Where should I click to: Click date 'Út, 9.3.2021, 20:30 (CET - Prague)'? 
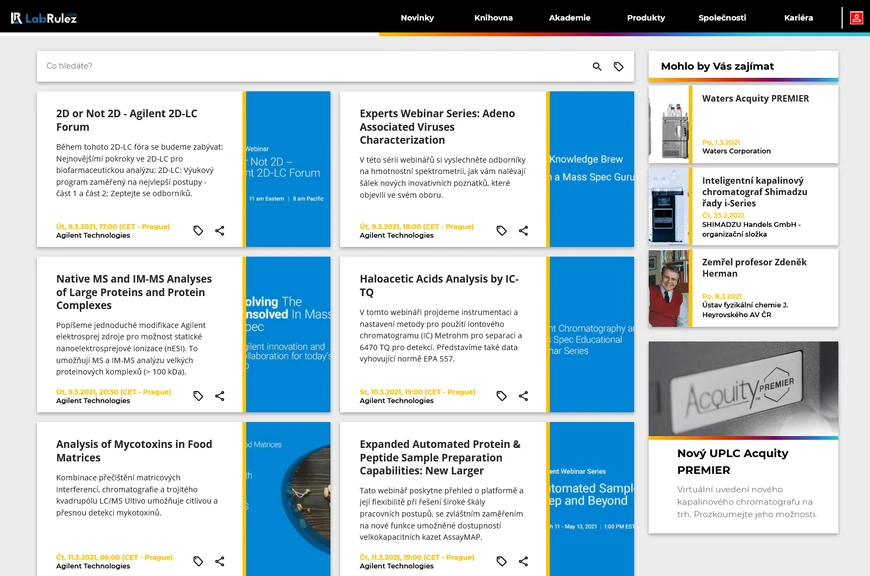pos(113,392)
